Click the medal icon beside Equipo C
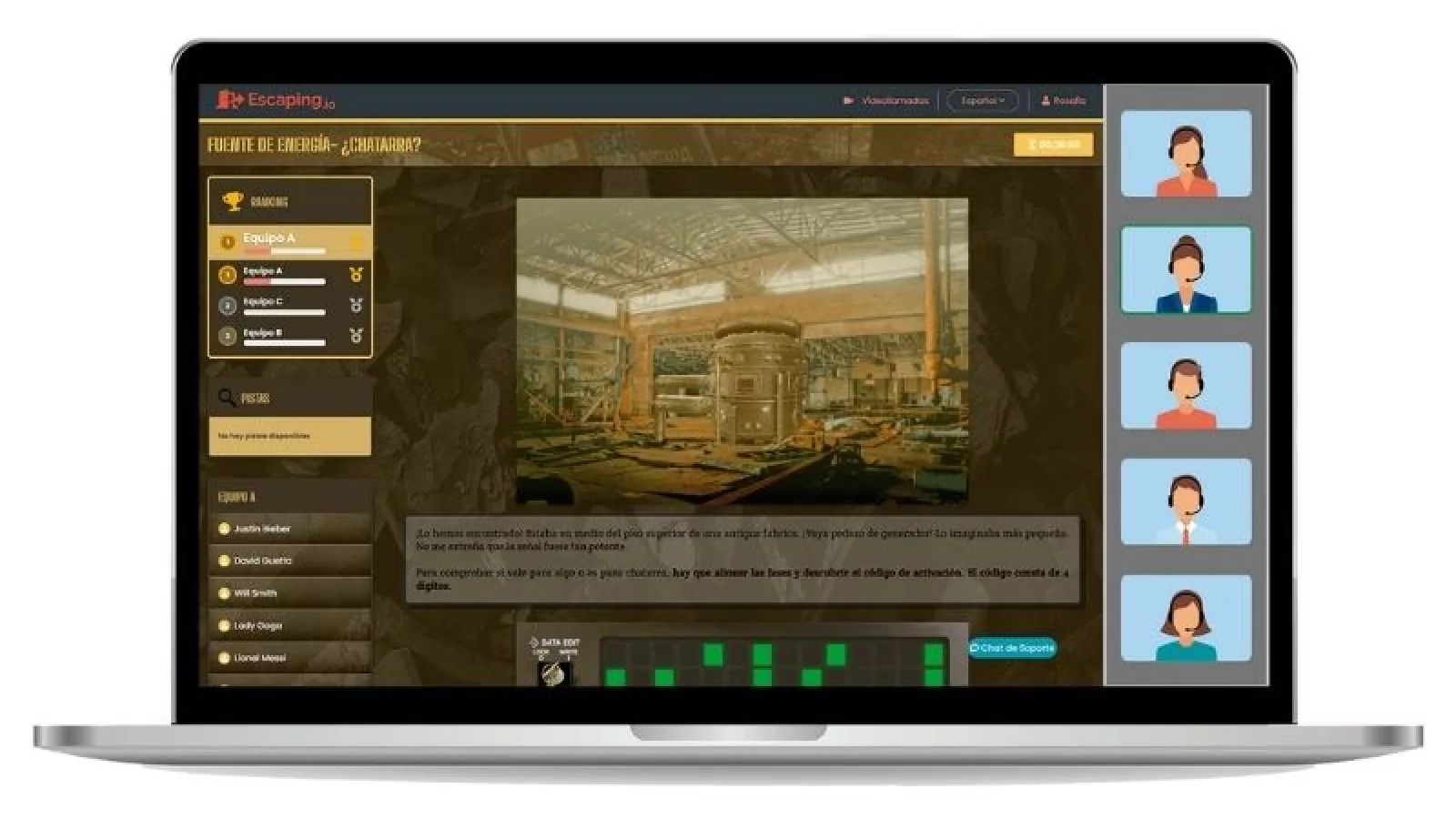 (x=356, y=305)
